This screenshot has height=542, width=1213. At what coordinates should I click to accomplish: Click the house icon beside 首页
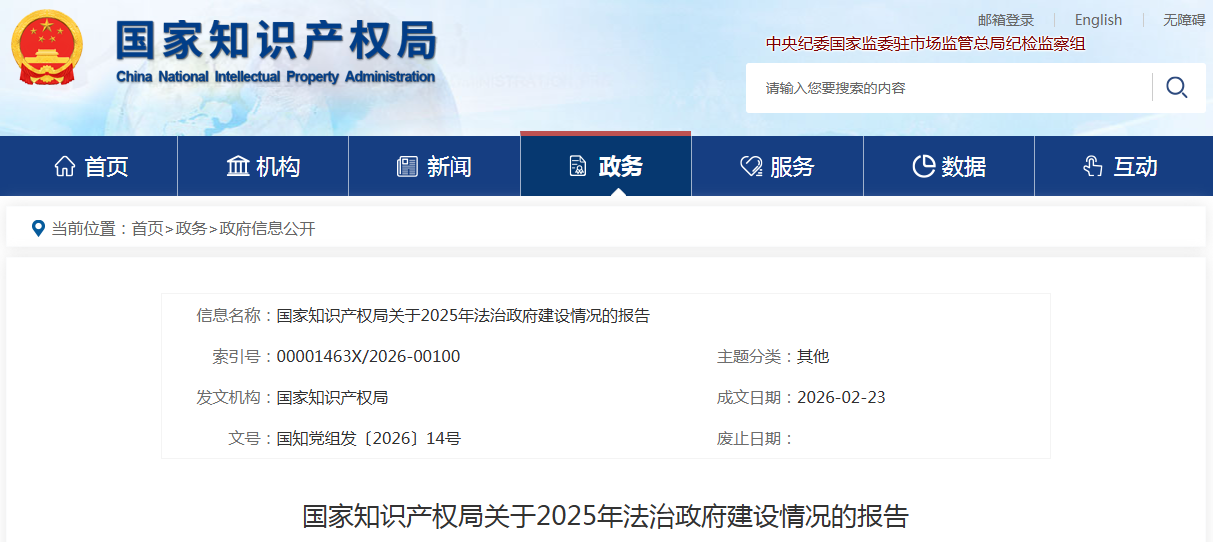pos(65,167)
